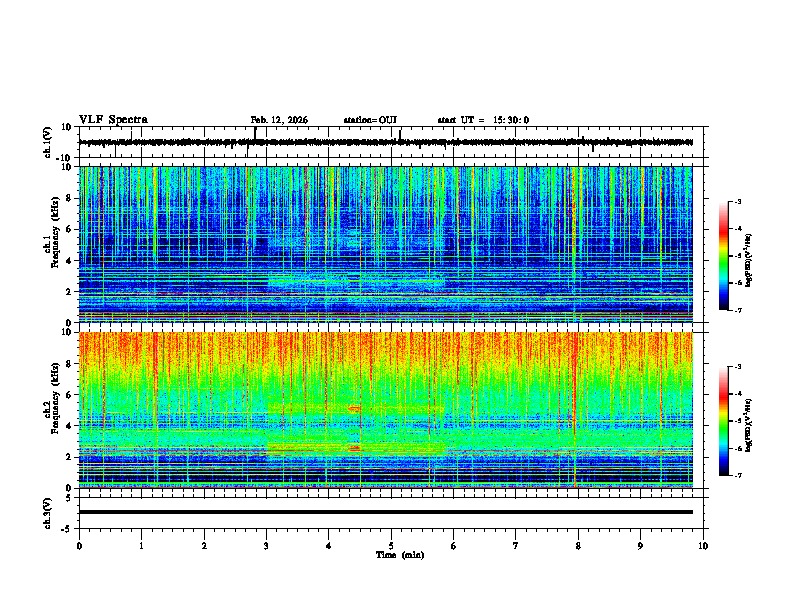
Task: Click time axis tick label "7"
Action: (516, 546)
